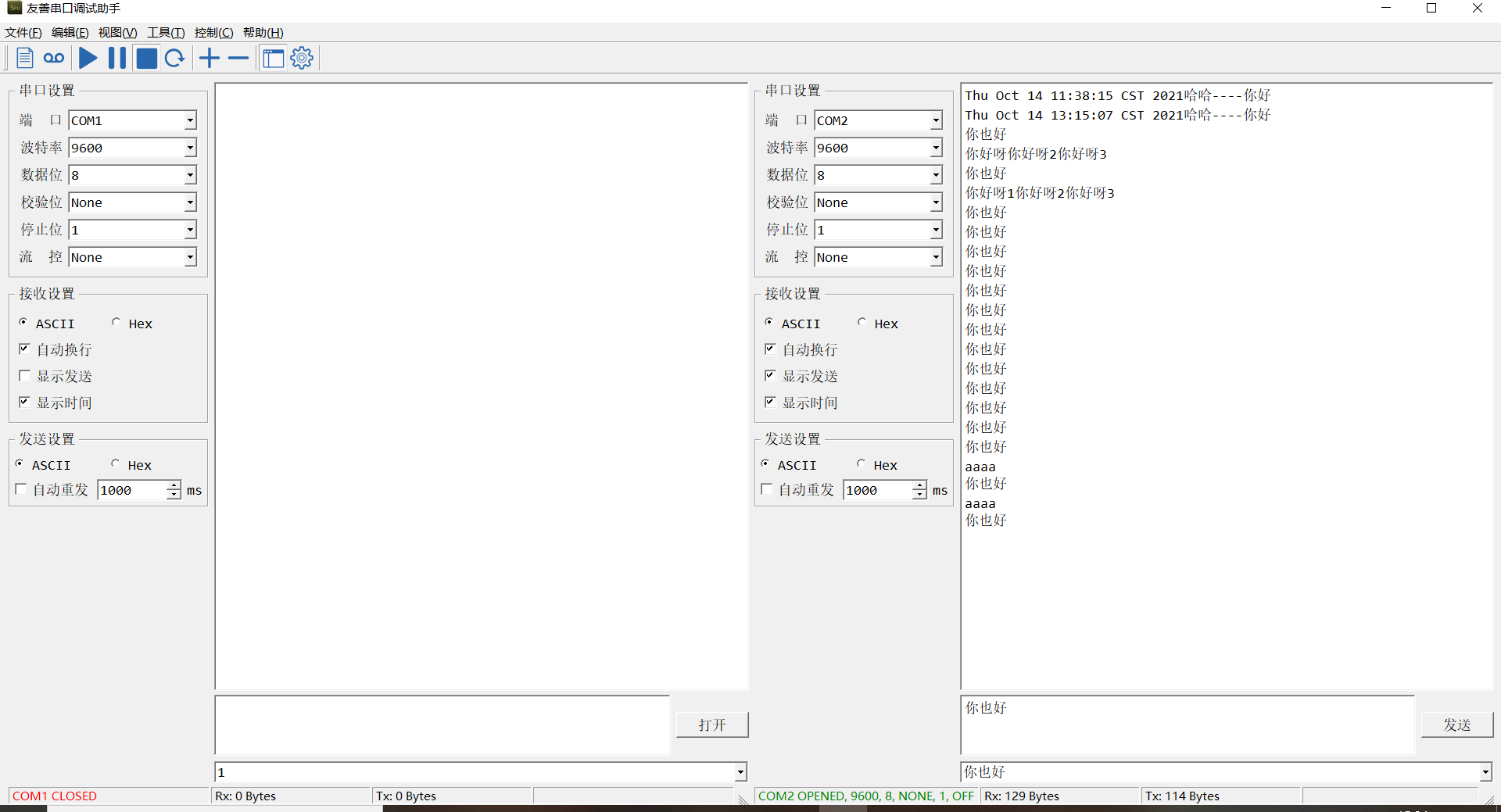Expand left panel 校验位 None dropdown
This screenshot has width=1501, height=812.
point(190,202)
